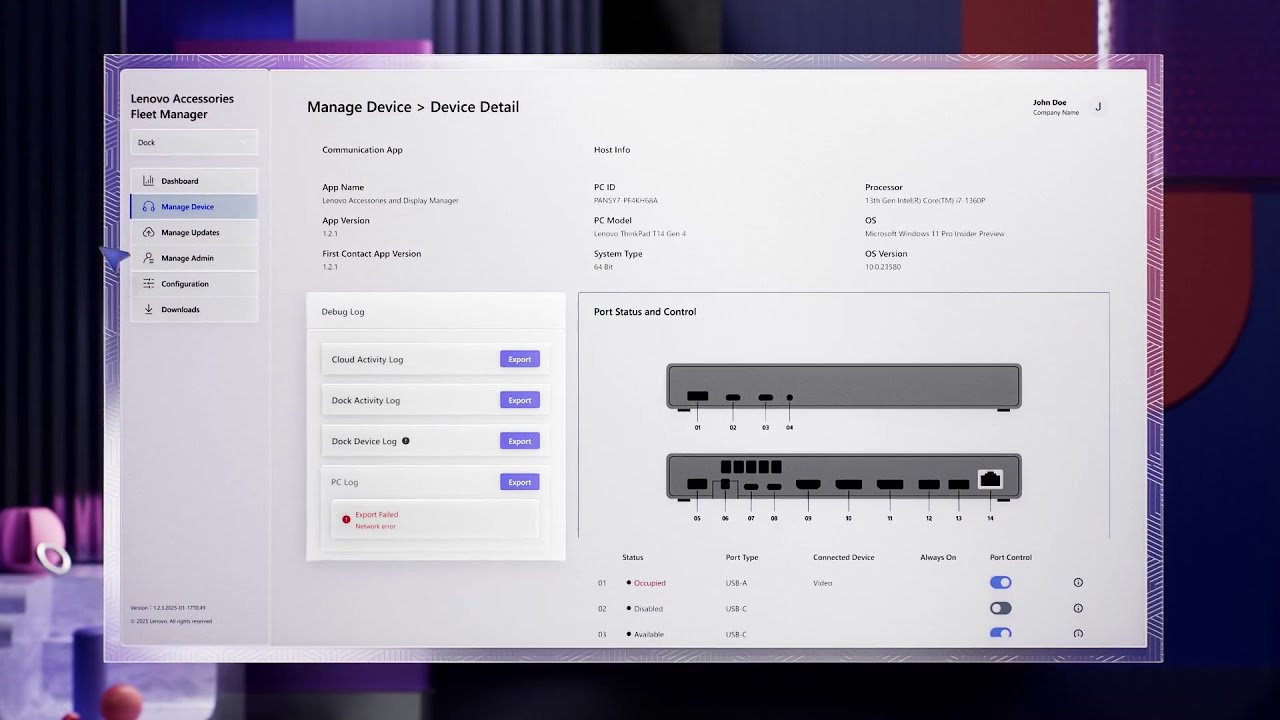
Task: Click the Connected Device column header
Action: (844, 557)
